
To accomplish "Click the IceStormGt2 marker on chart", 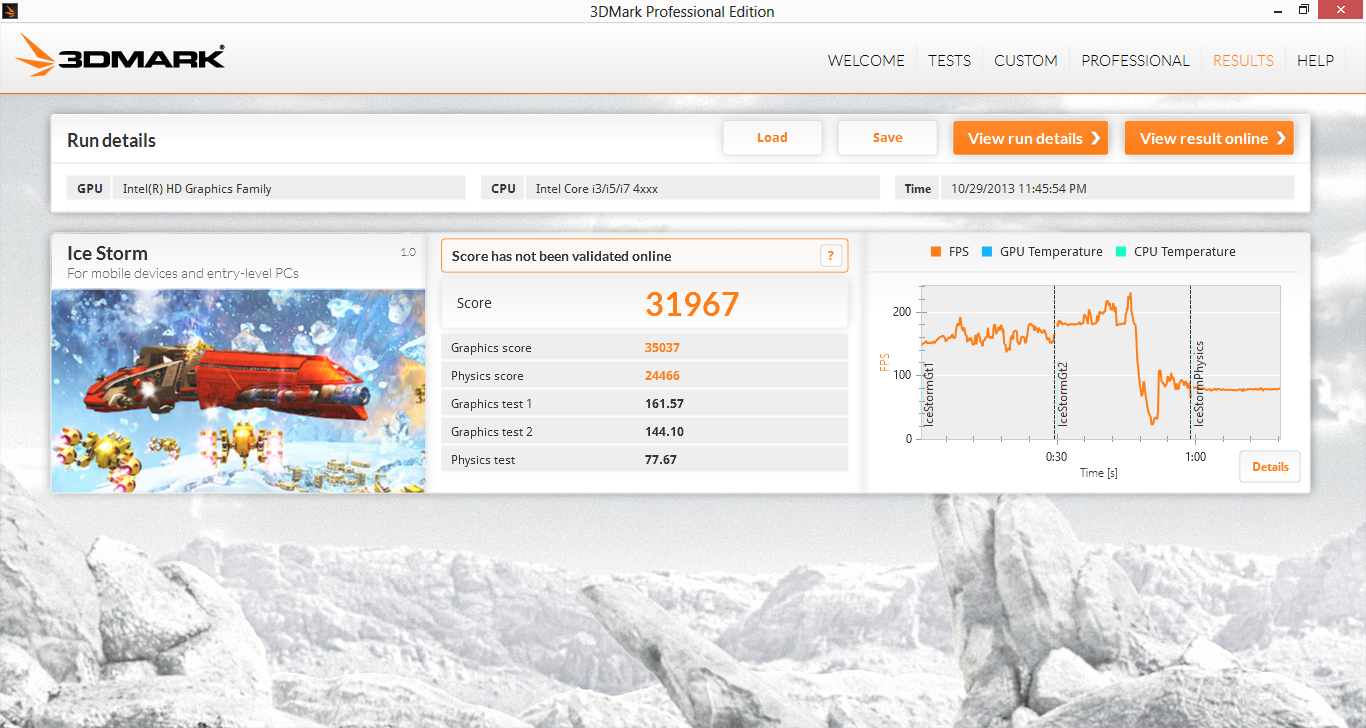I will coord(1062,393).
